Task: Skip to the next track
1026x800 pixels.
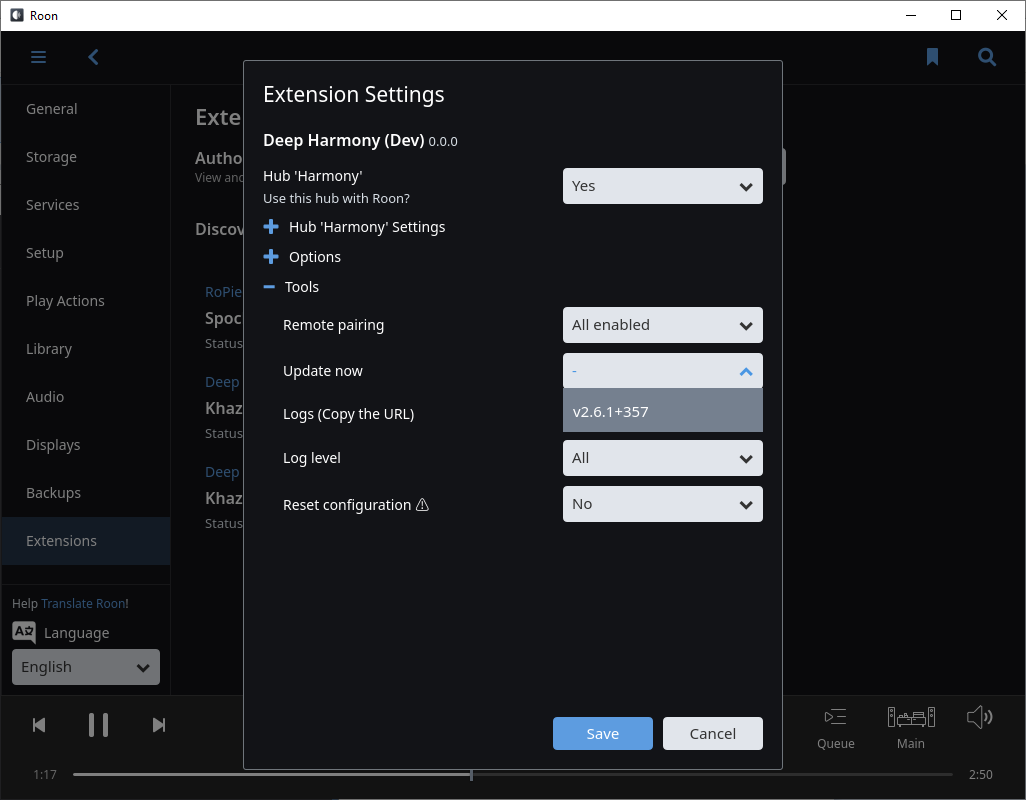Action: [x=158, y=725]
